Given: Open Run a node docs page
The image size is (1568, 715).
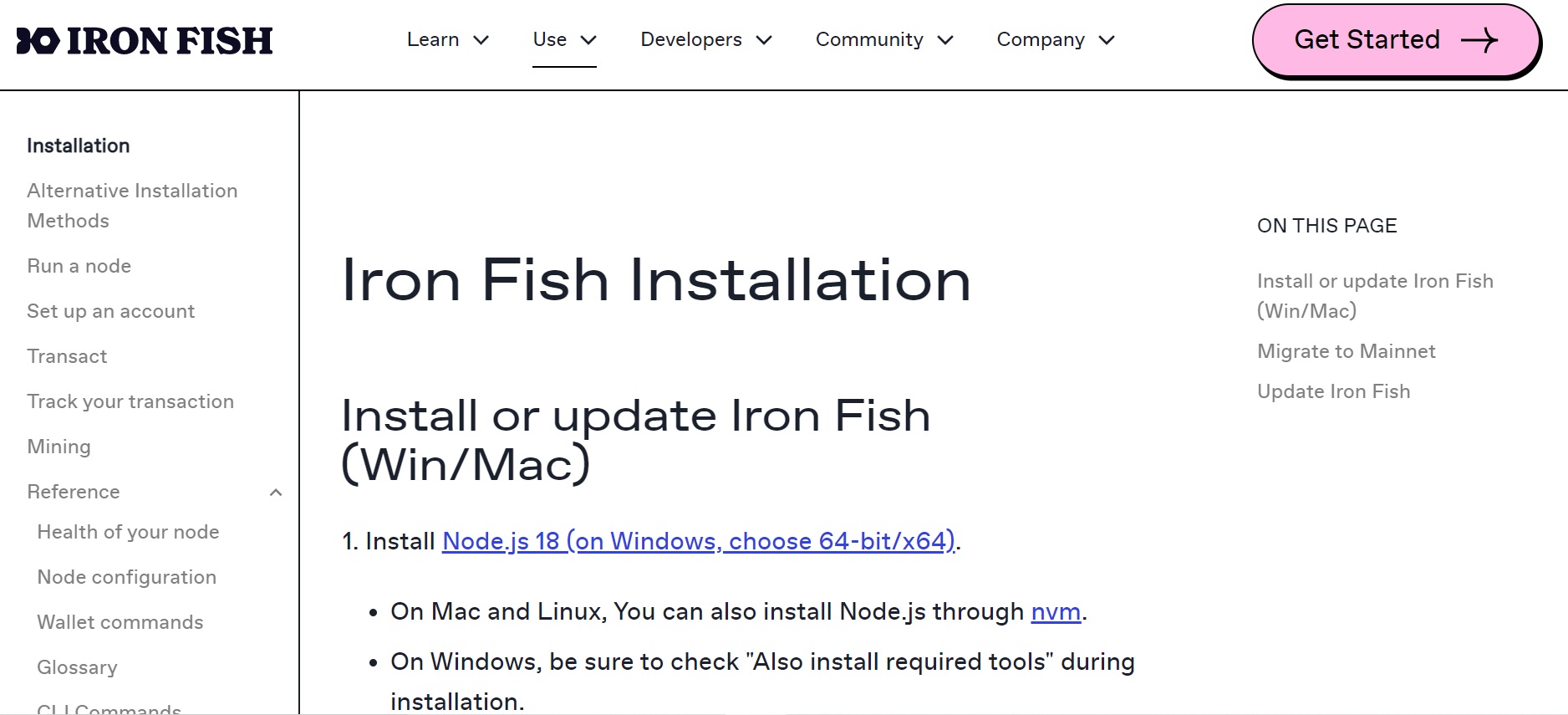Looking at the screenshot, I should [x=79, y=266].
